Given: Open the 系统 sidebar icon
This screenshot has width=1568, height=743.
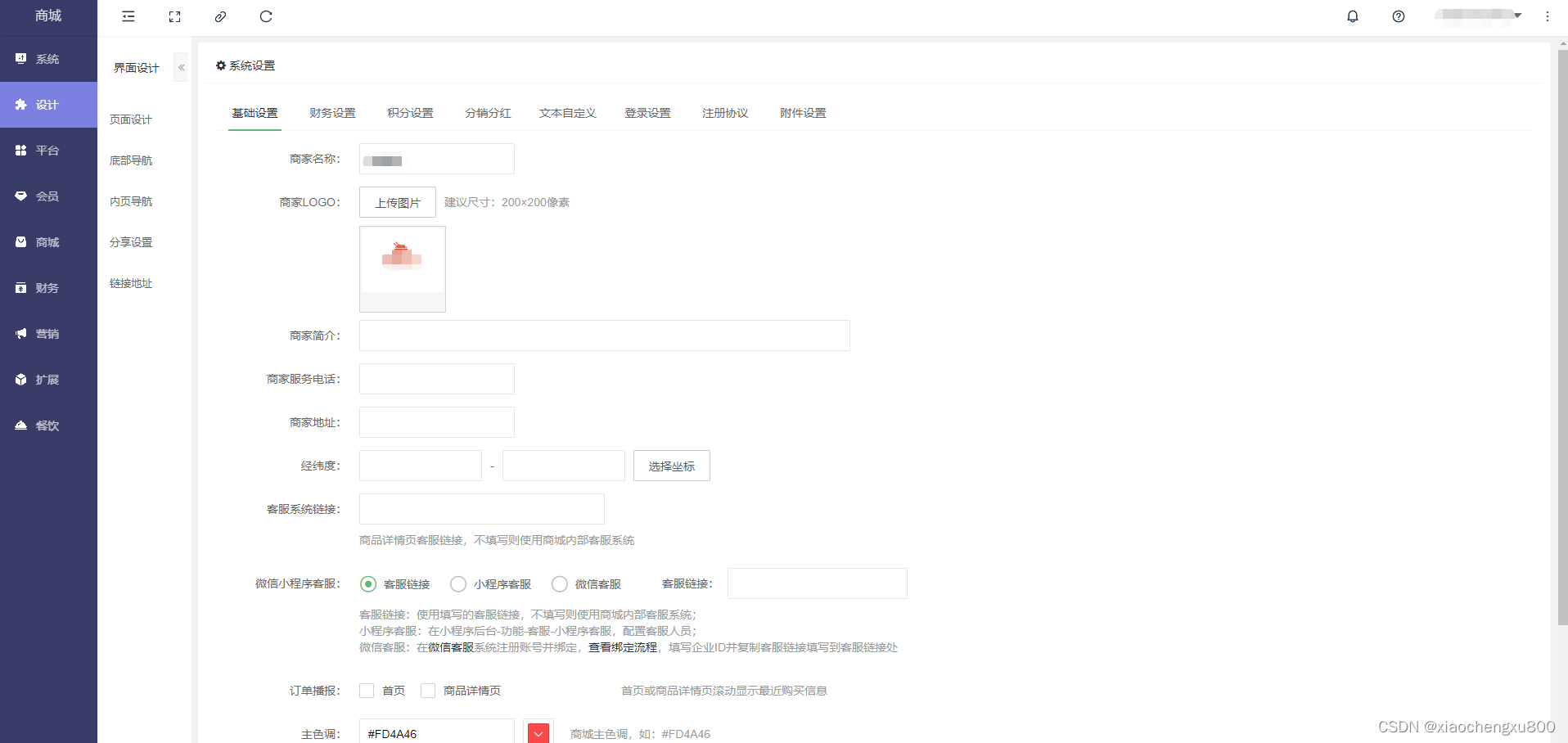Looking at the screenshot, I should 21,59.
